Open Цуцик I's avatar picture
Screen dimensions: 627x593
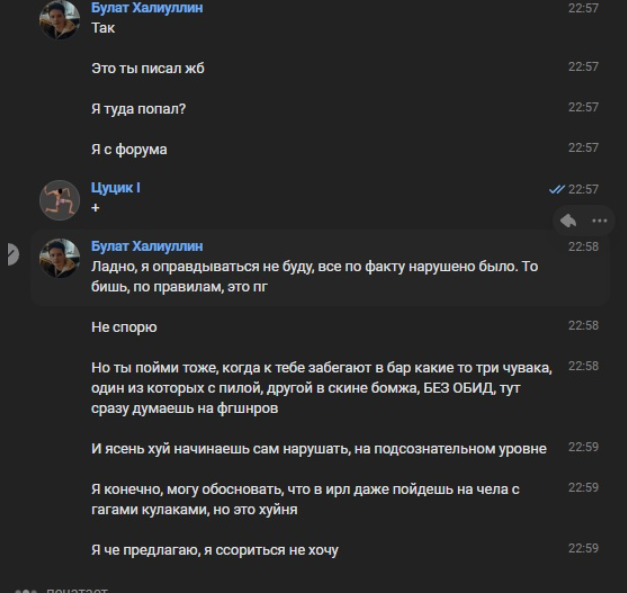point(59,199)
